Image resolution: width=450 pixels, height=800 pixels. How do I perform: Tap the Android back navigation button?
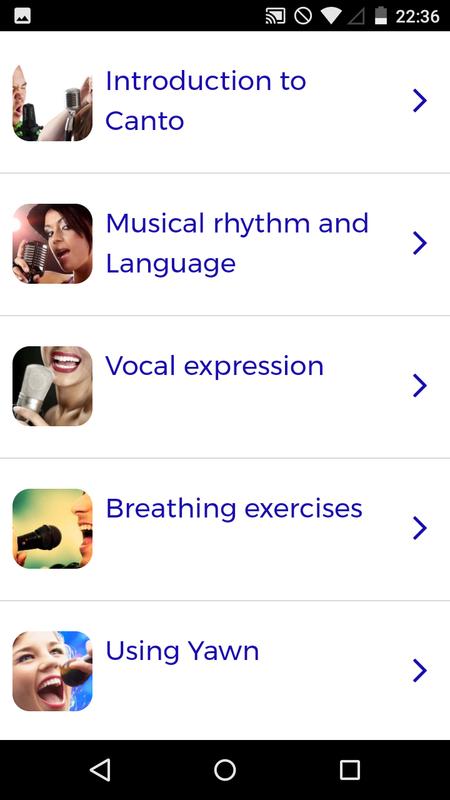(x=100, y=769)
